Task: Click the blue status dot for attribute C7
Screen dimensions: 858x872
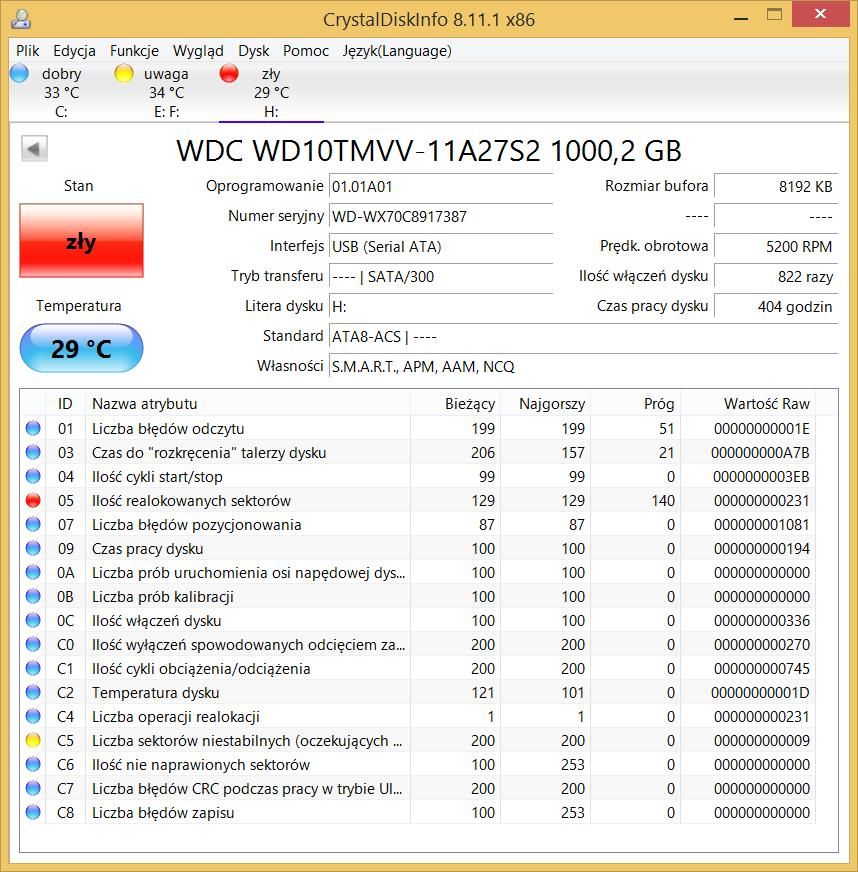Action: [33, 788]
